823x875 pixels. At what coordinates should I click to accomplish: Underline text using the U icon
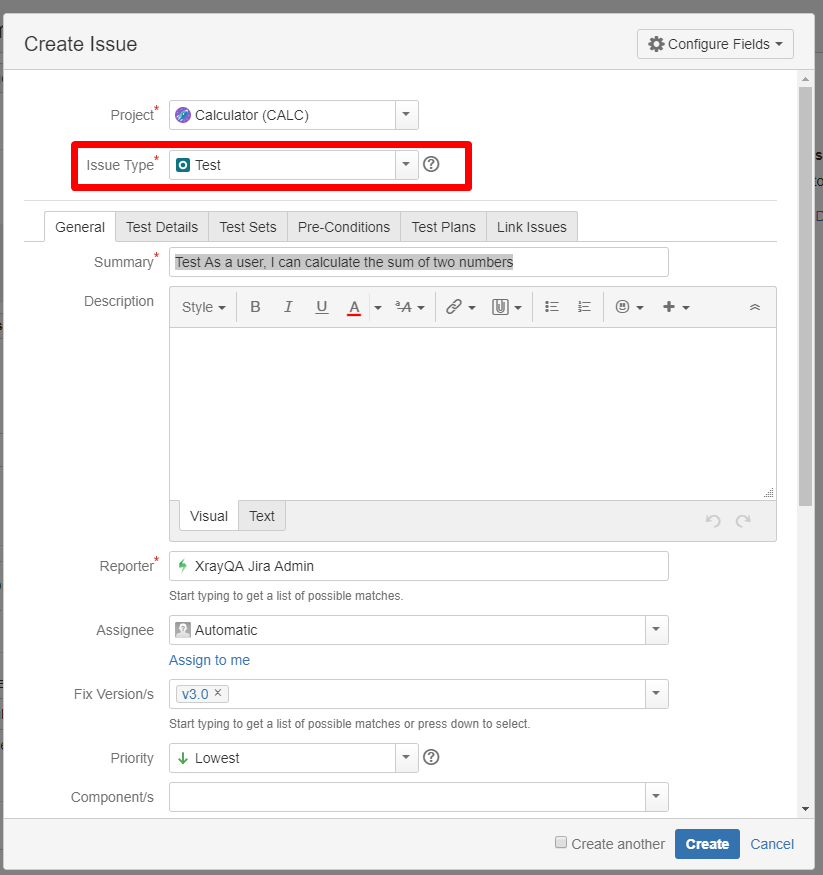tap(321, 307)
